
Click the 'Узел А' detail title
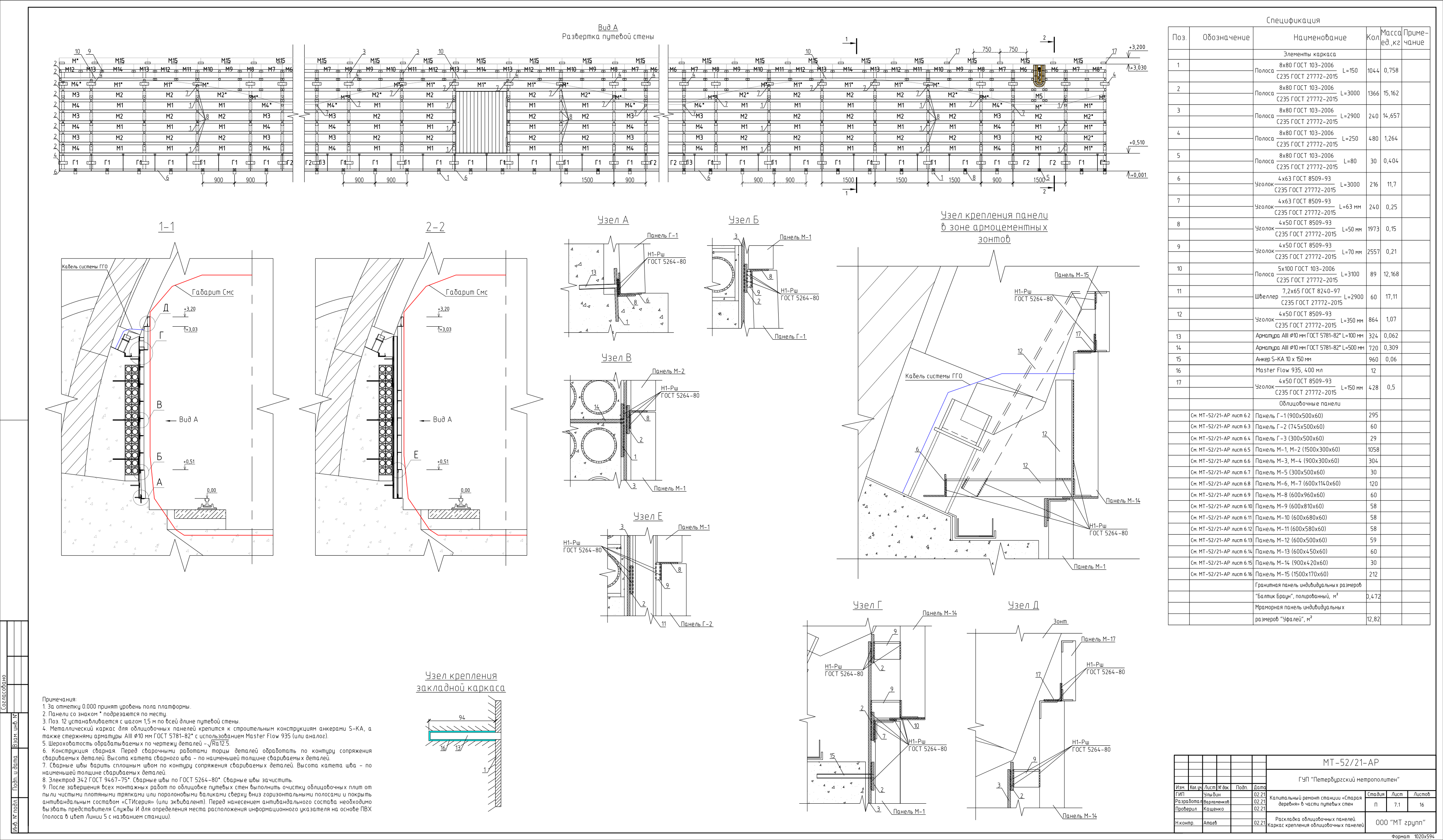[x=613, y=220]
